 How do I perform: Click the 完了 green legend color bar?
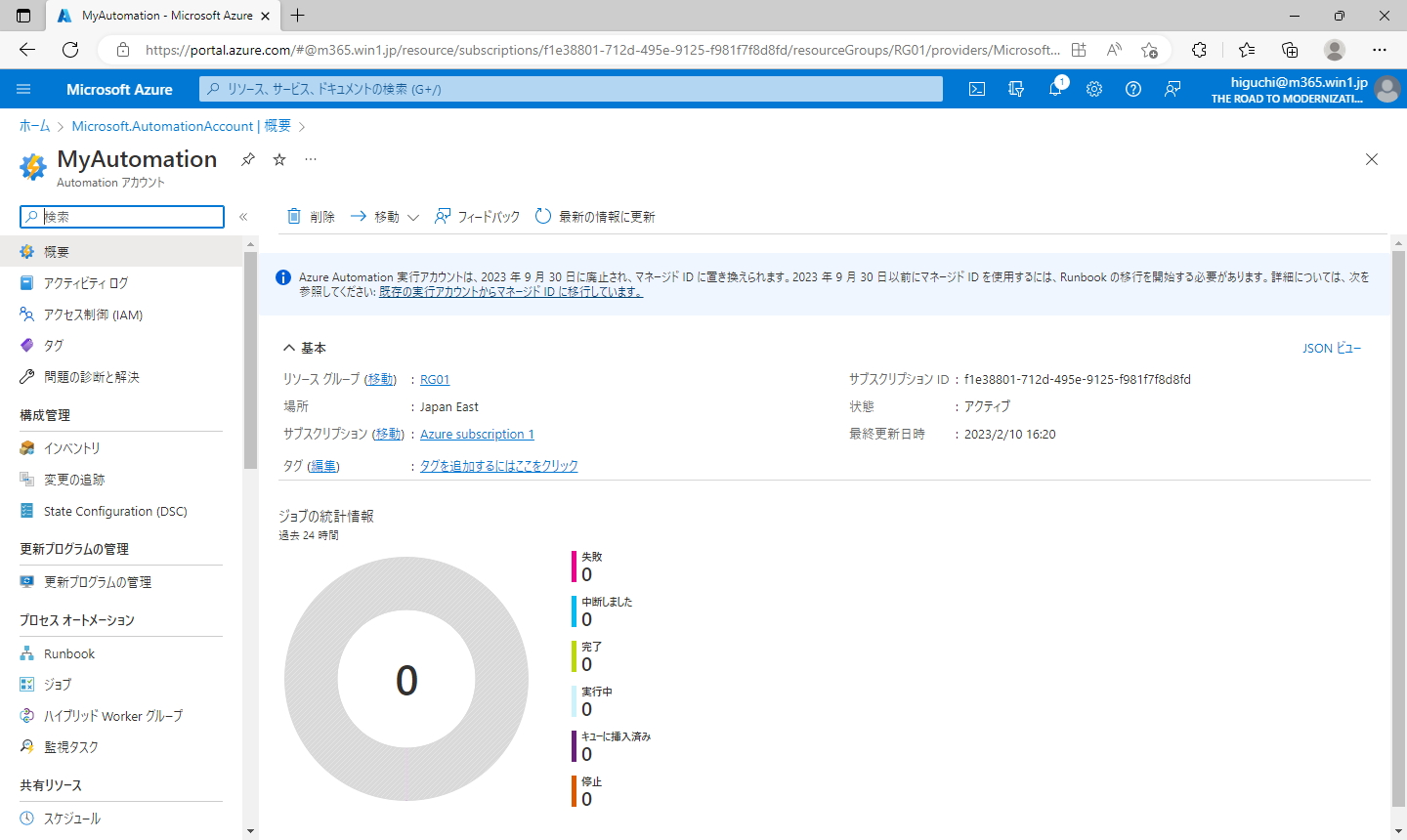[x=575, y=656]
